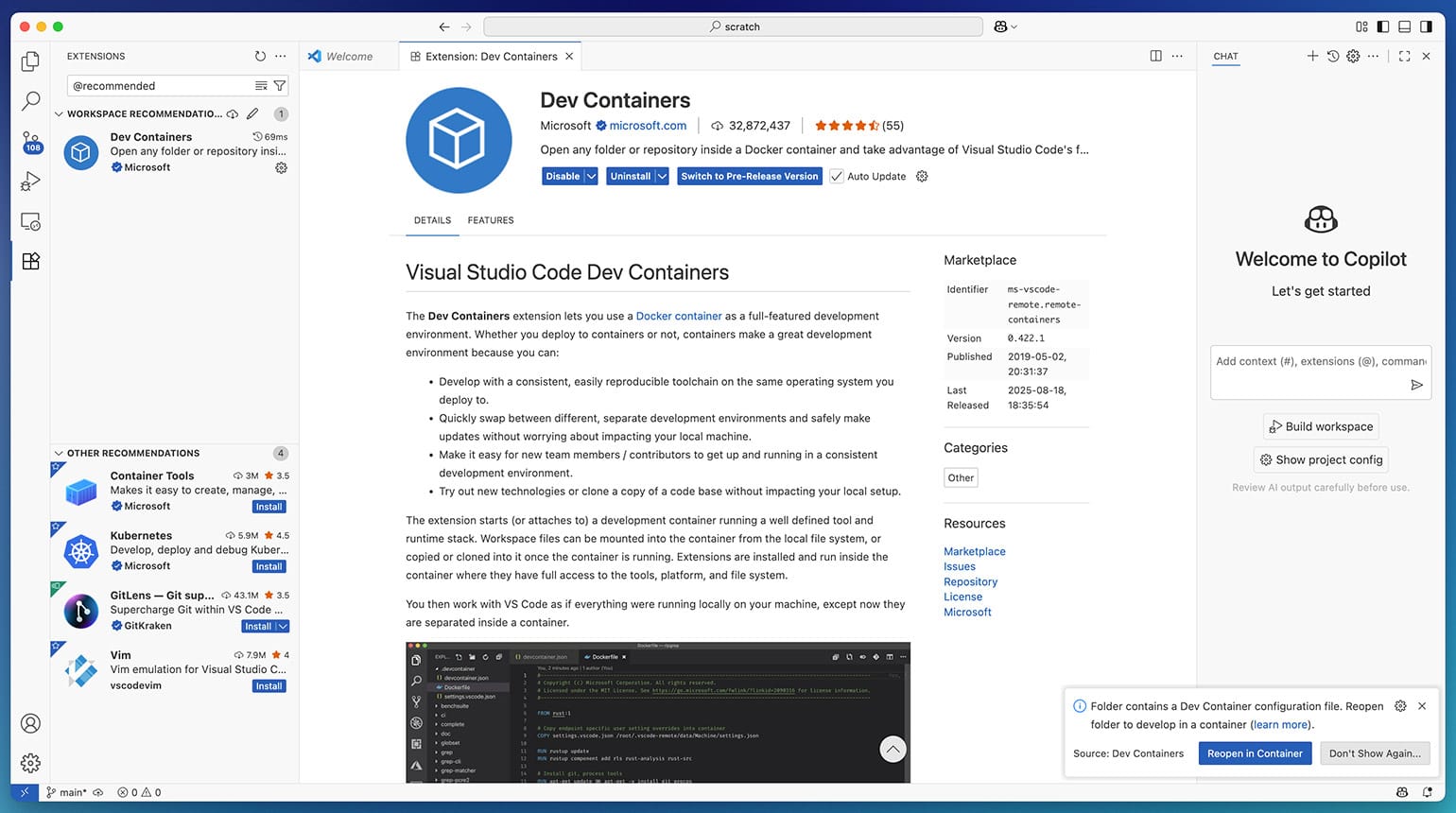Toggle the primary side bar layout button
The width and height of the screenshot is (1456, 813).
pos(1383,26)
